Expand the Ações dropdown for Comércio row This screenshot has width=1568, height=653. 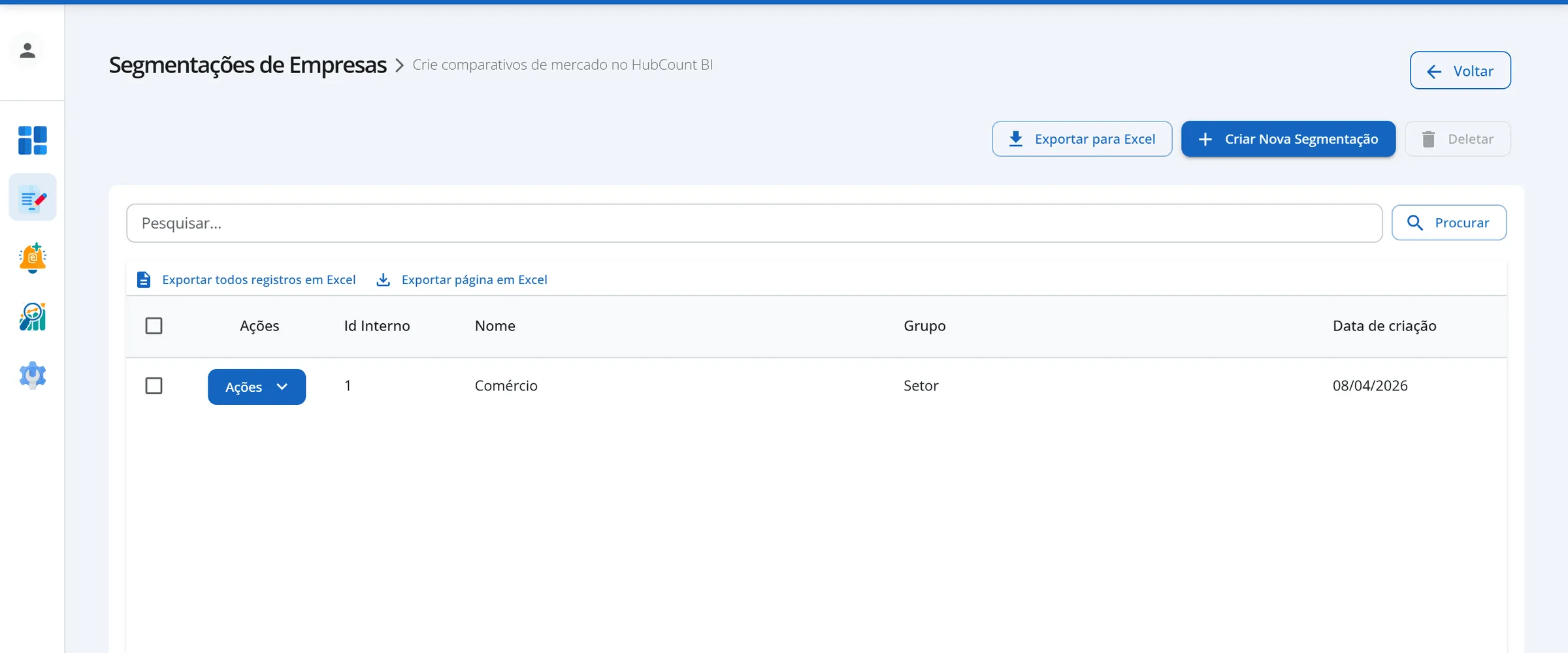(x=257, y=387)
